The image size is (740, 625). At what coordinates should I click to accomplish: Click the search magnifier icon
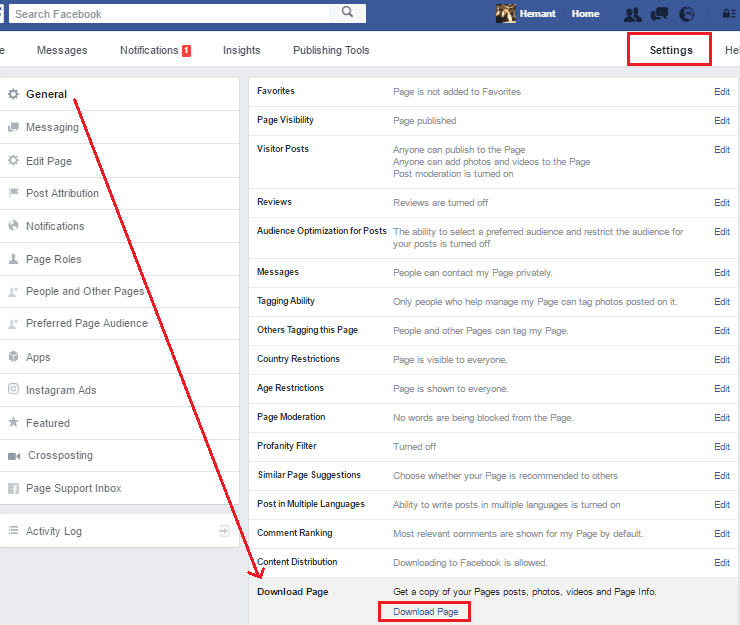347,12
